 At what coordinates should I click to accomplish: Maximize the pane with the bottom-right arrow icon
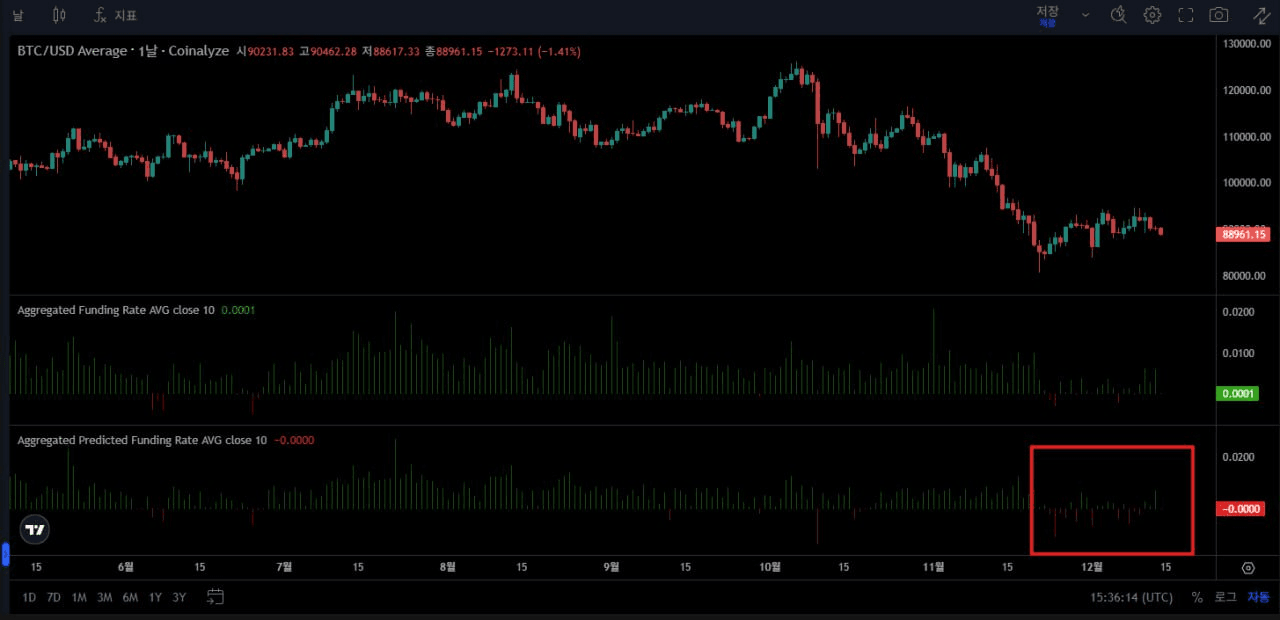click(x=1247, y=567)
